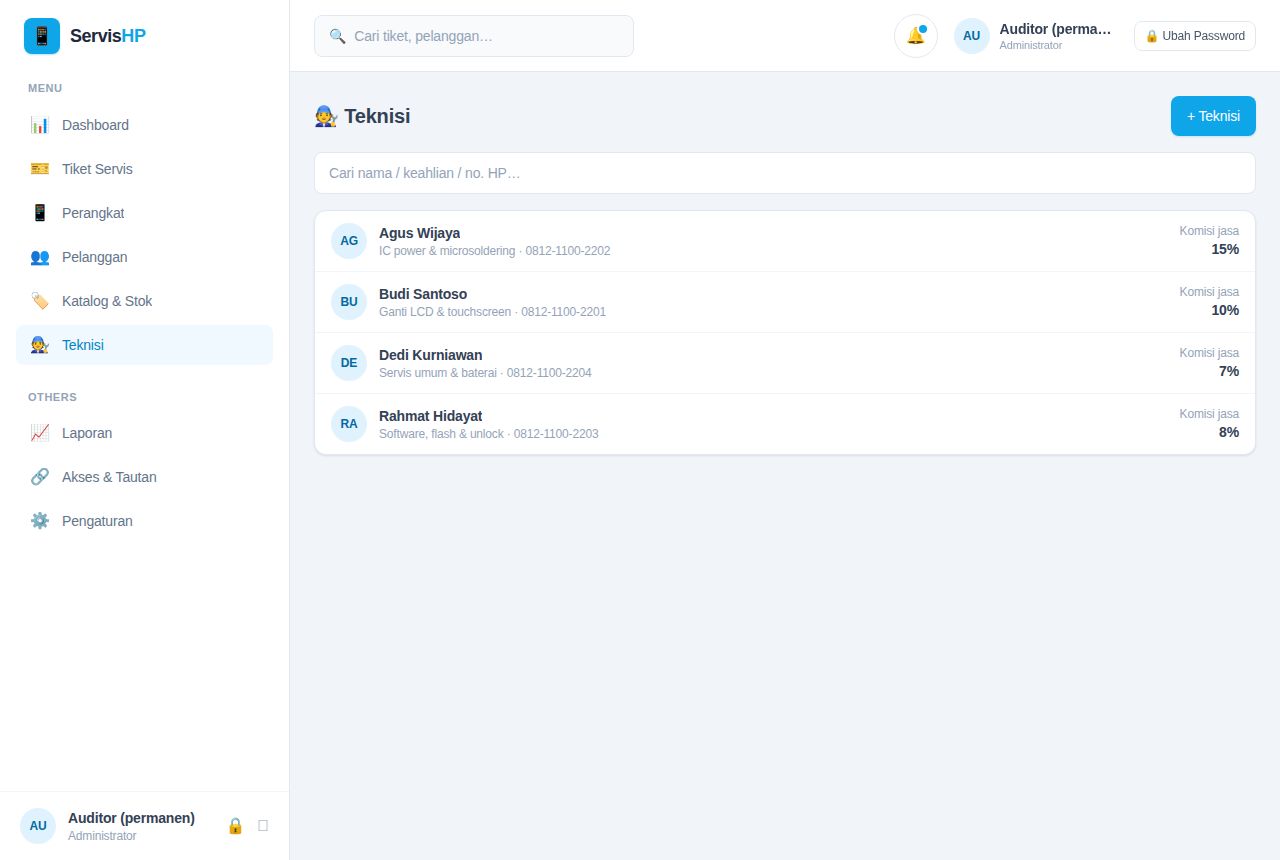This screenshot has height=860, width=1280.
Task: Open the Dashboard menu item
Action: pos(144,125)
